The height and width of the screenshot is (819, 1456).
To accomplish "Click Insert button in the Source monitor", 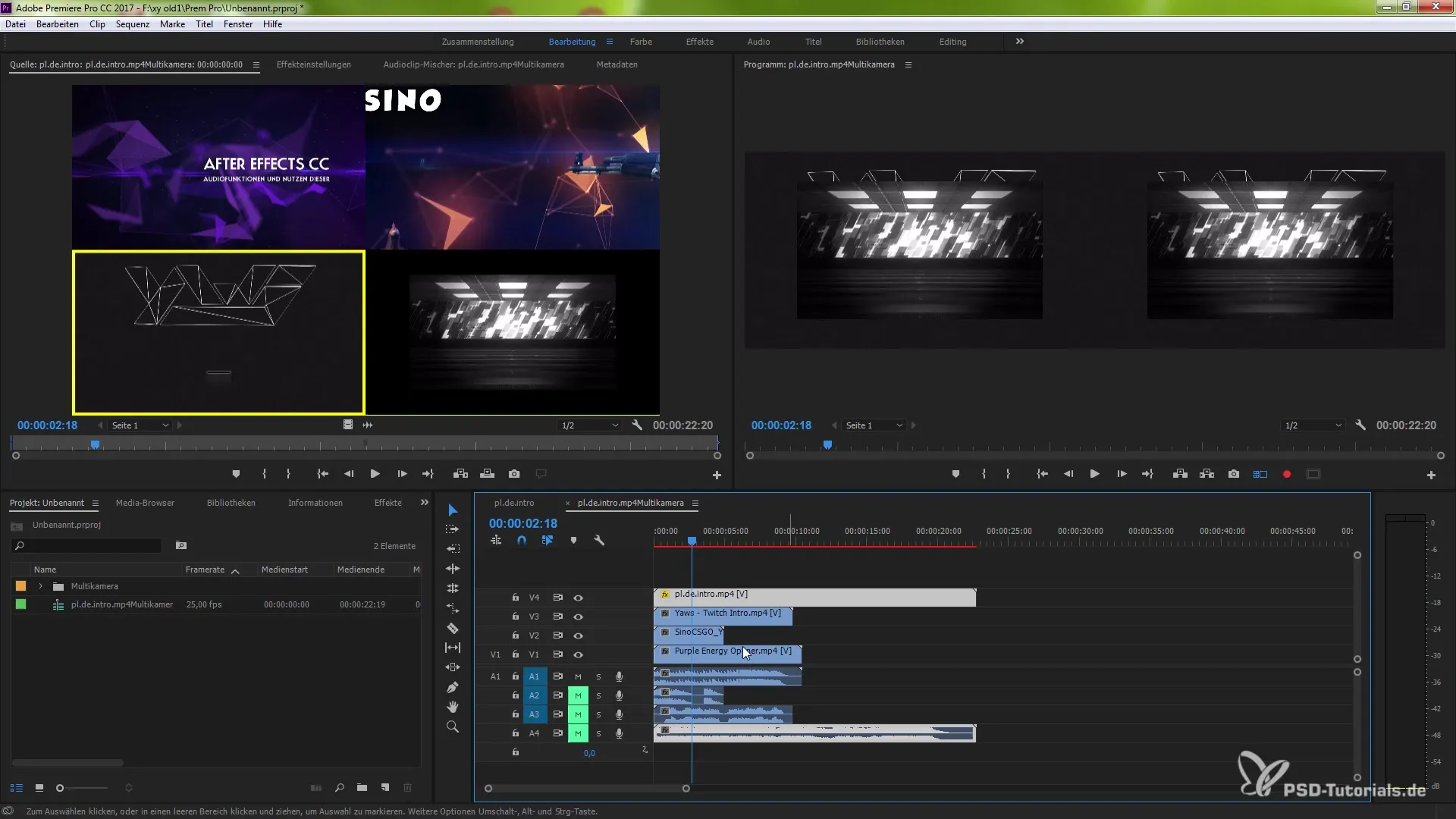I will [x=460, y=474].
